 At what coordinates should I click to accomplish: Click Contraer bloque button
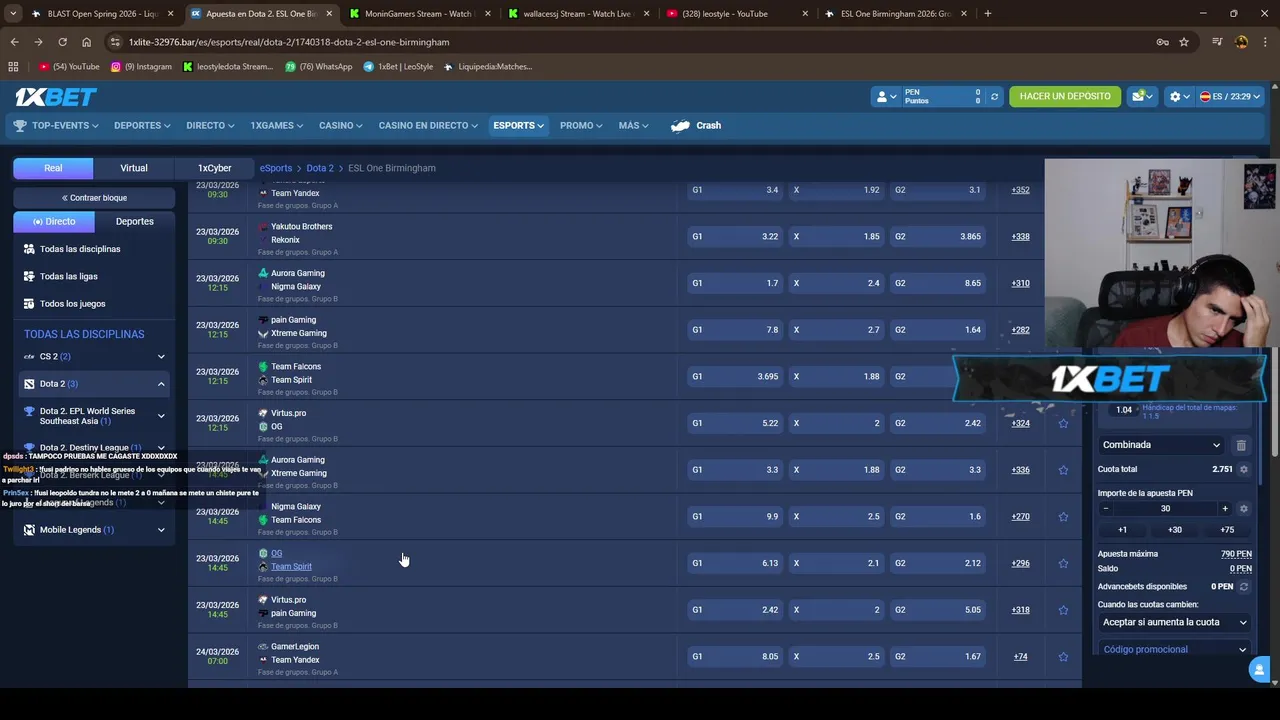click(94, 198)
